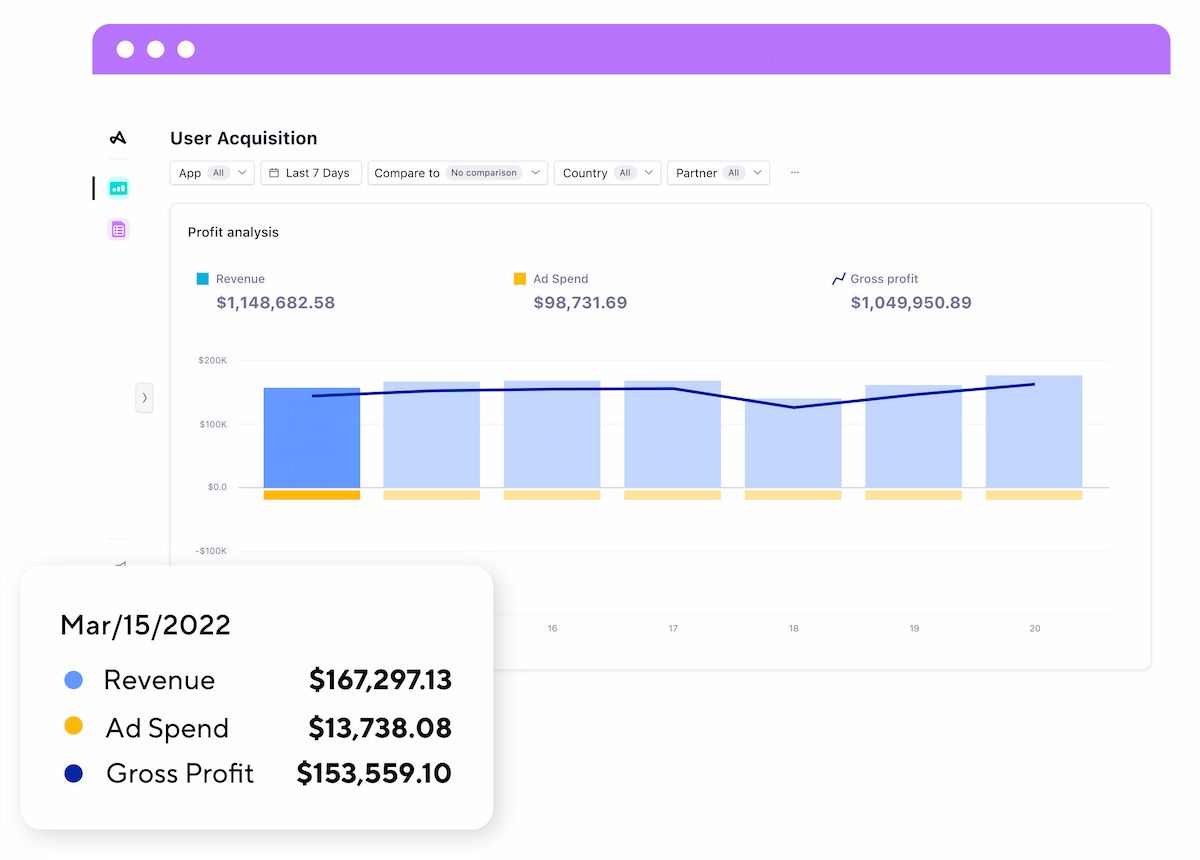Expand the Partner filter dropdown
1200x860 pixels.
click(718, 173)
